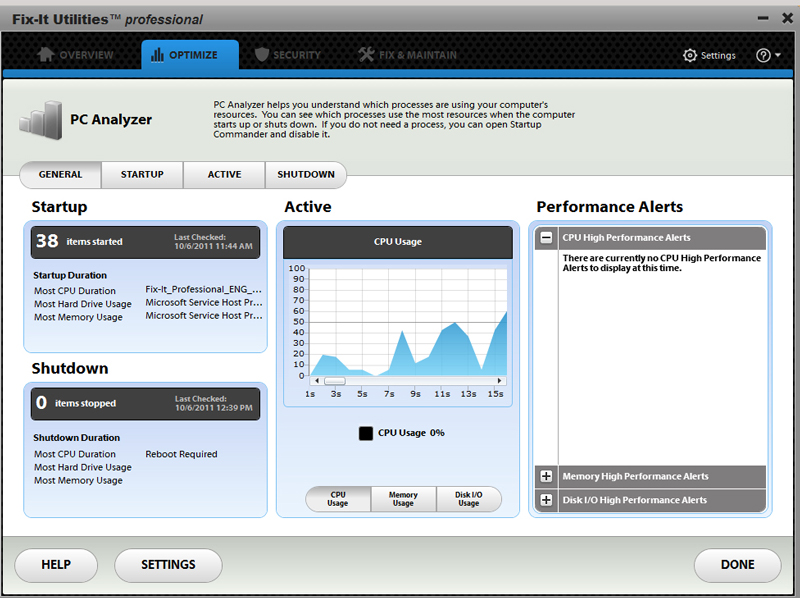Open Settings via the gear icon
Viewport: 800px width, 598px height.
[x=690, y=56]
